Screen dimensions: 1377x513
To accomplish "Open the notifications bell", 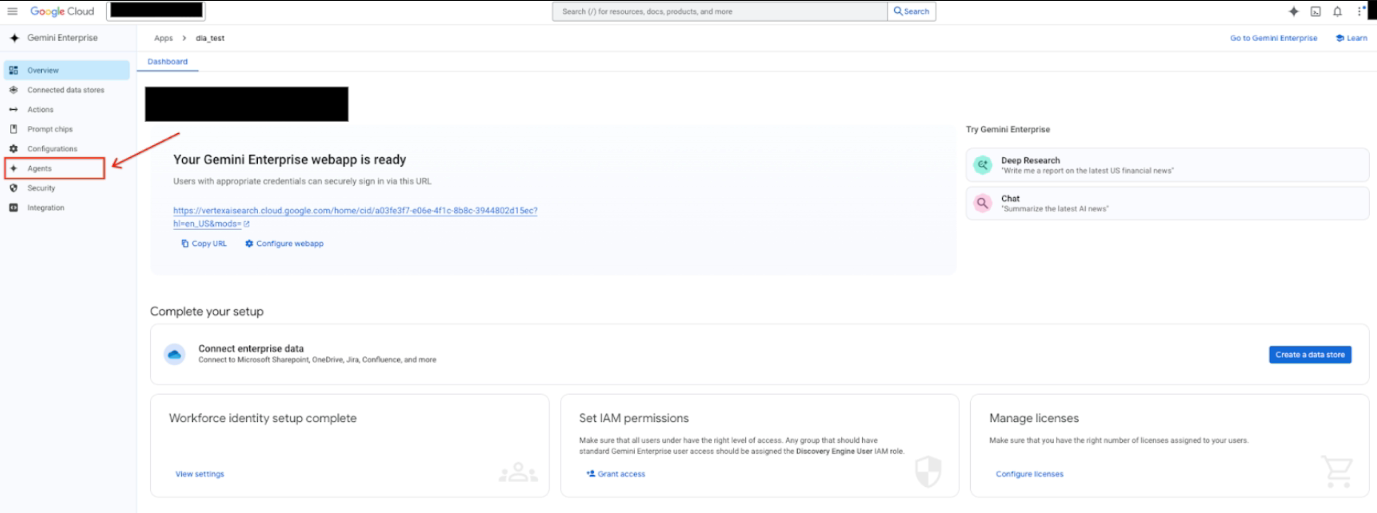I will tap(1337, 12).
